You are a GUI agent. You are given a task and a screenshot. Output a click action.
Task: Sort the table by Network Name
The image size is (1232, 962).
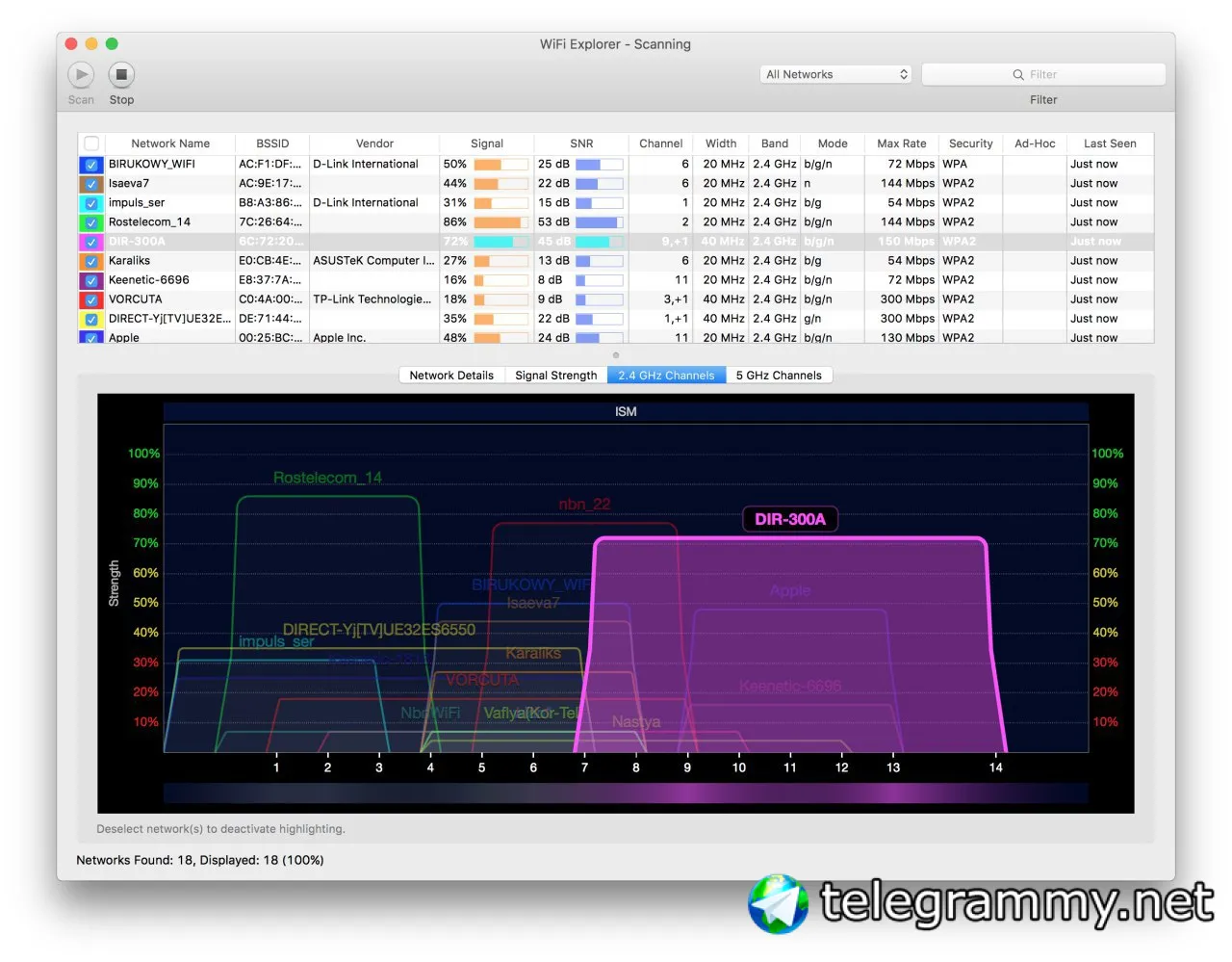pyautogui.click(x=170, y=143)
